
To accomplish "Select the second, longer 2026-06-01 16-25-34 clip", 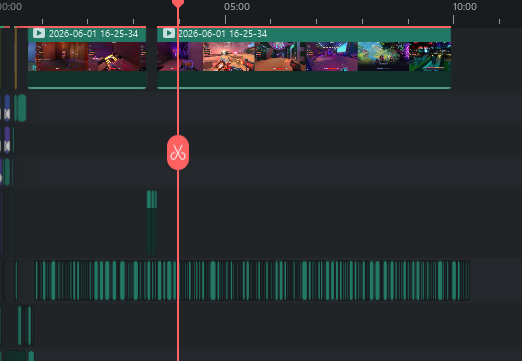I will pyautogui.click(x=304, y=58).
